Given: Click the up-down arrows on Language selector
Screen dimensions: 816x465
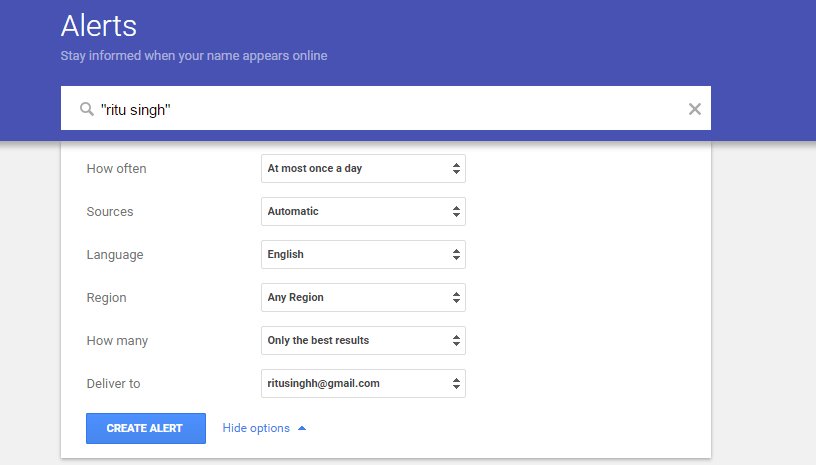Looking at the screenshot, I should click(x=456, y=254).
